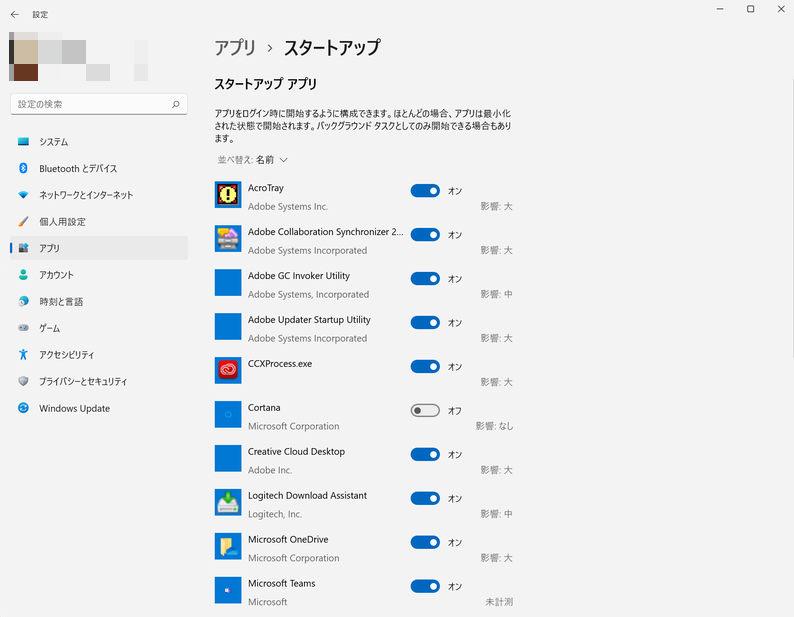This screenshot has width=794, height=617.
Task: Click the Microsoft OneDrive app name
Action: pos(288,539)
